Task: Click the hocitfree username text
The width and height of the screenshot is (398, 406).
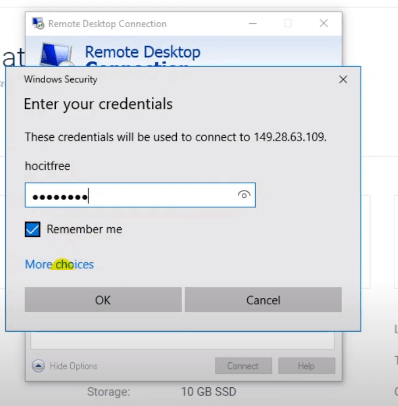Action: (48, 166)
